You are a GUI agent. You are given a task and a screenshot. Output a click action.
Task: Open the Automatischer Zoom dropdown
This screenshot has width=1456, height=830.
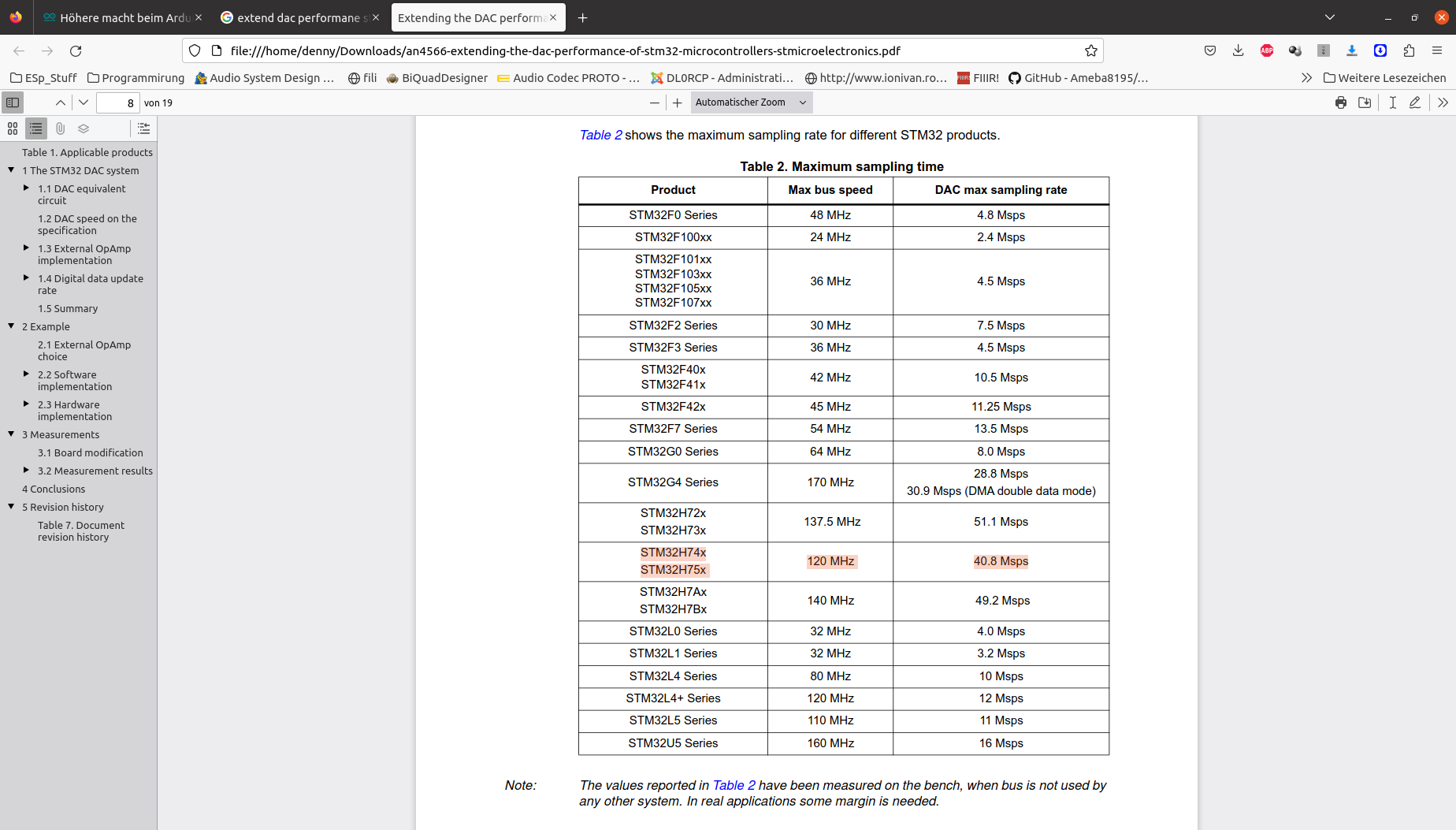751,102
